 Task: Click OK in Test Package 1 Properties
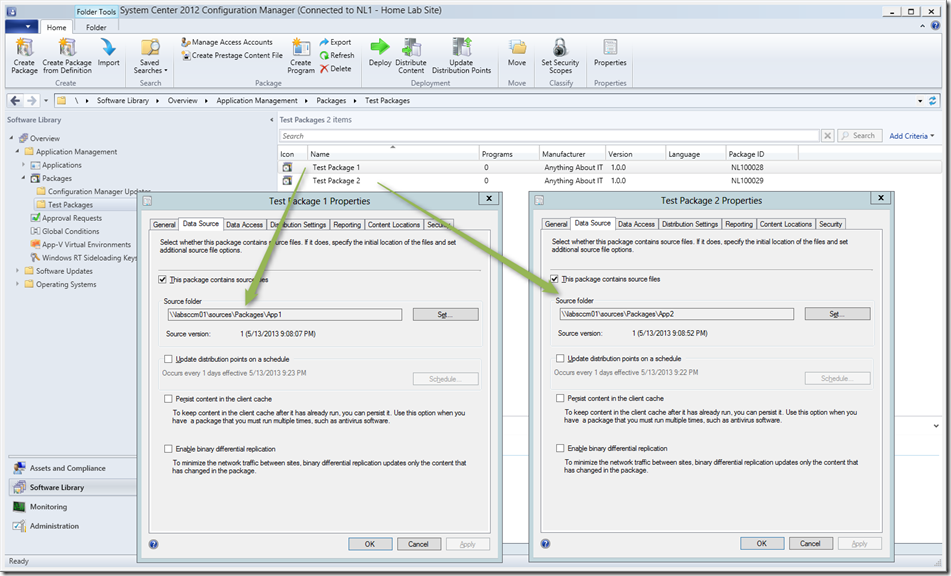point(369,544)
